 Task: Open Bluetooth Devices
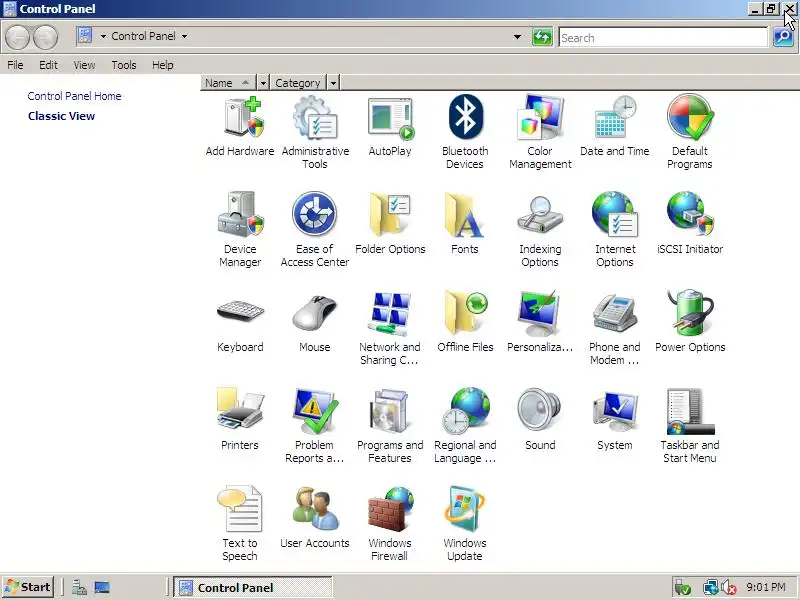click(465, 132)
